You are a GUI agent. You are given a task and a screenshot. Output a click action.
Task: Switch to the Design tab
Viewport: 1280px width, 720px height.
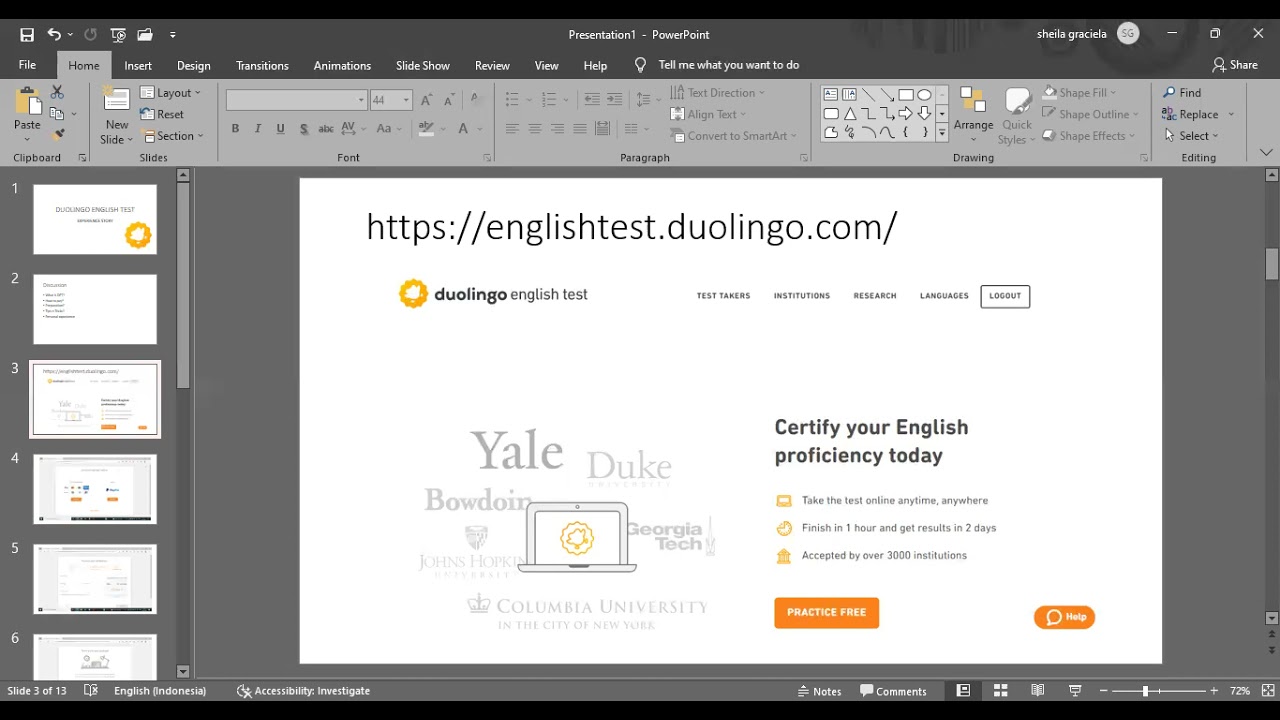pyautogui.click(x=193, y=65)
